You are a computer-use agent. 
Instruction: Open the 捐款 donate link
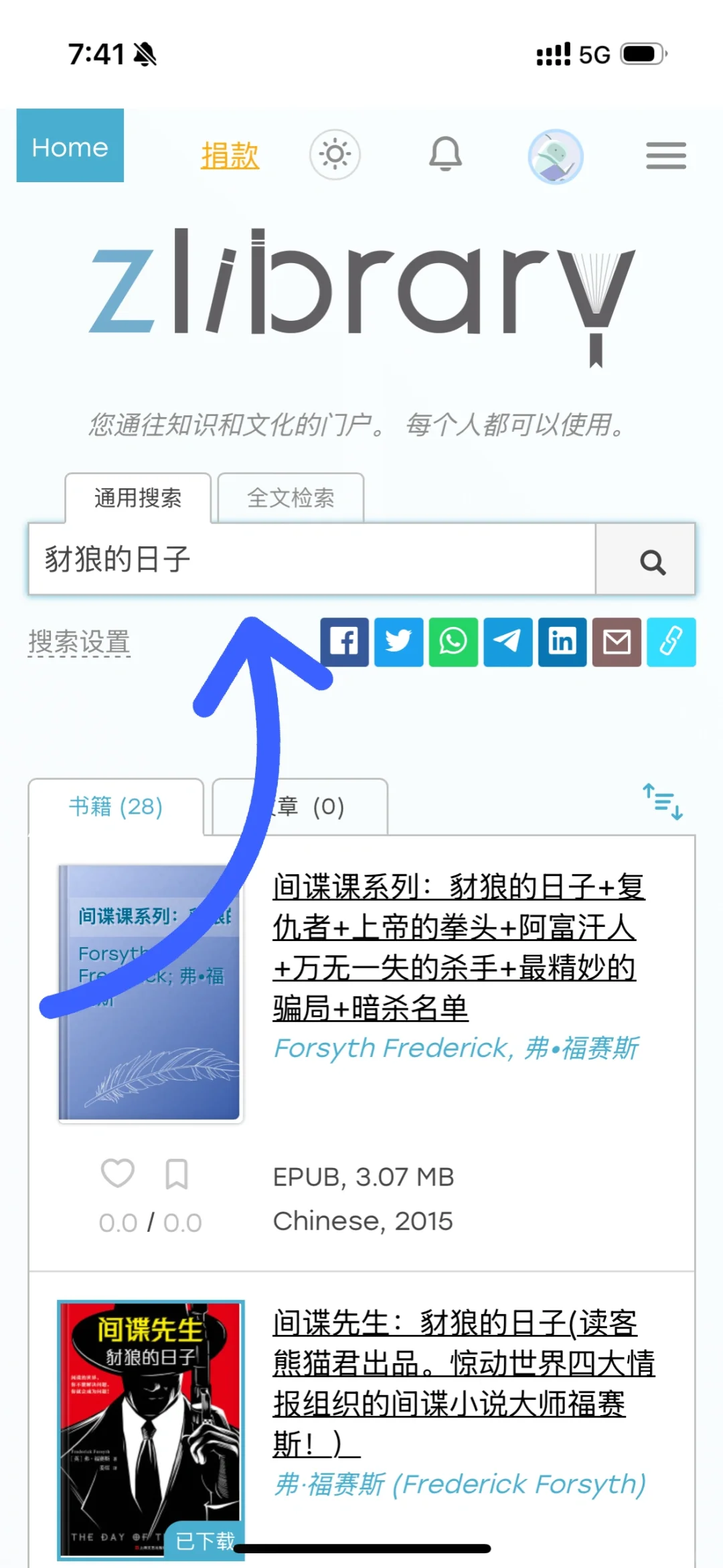tap(230, 155)
